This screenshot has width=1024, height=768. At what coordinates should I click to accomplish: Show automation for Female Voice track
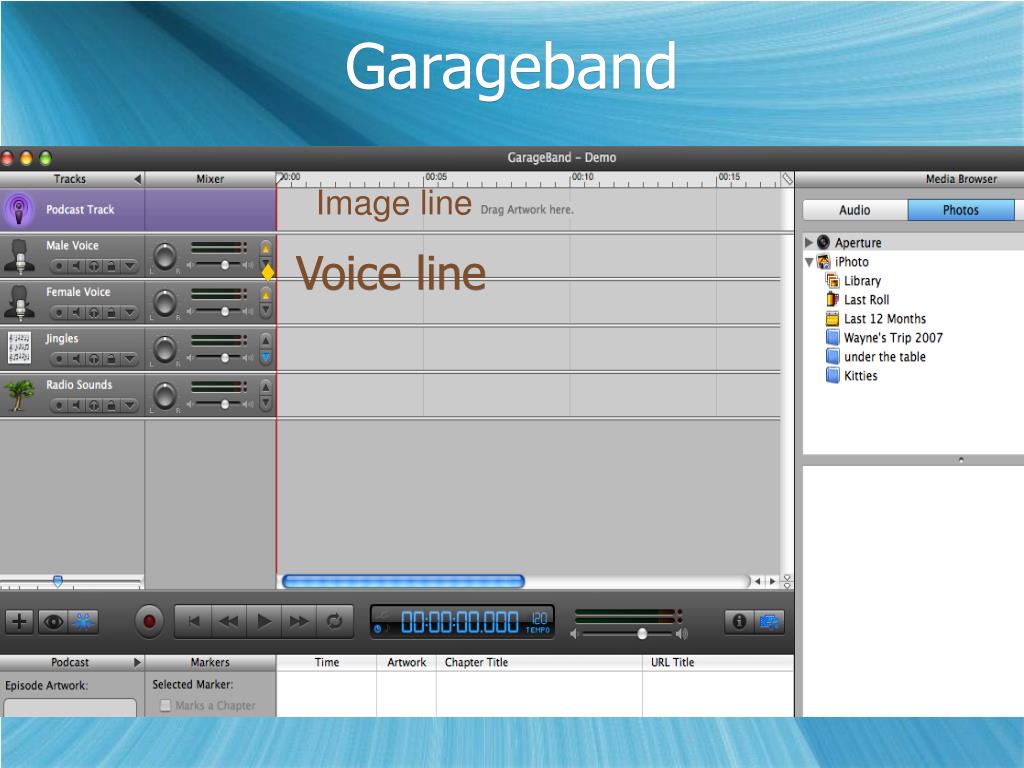click(129, 312)
